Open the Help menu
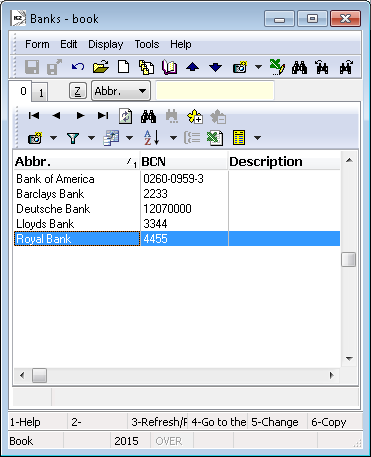371x457 pixels. (181, 44)
